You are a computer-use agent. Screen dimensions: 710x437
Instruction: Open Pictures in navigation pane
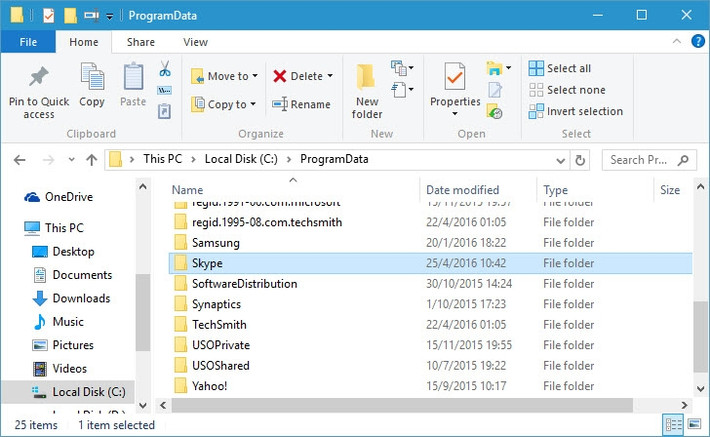(62, 345)
